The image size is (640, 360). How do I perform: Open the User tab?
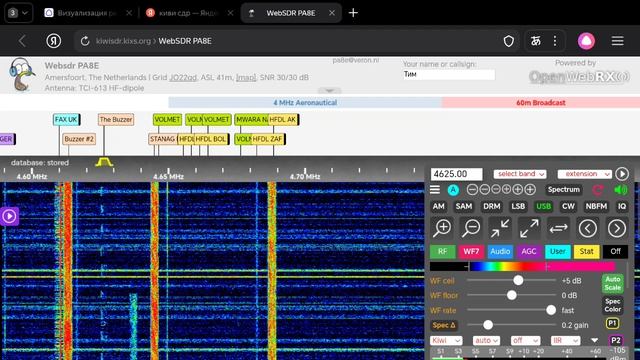[558, 251]
